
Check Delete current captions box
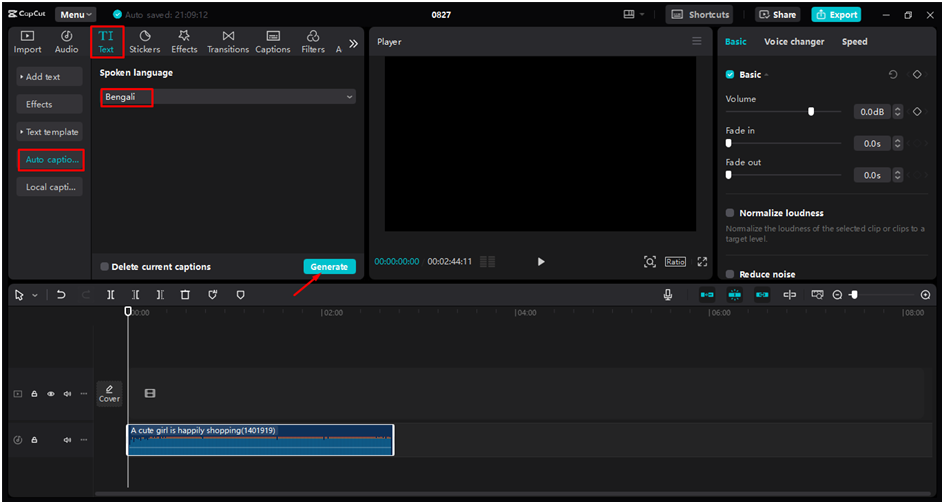105,267
